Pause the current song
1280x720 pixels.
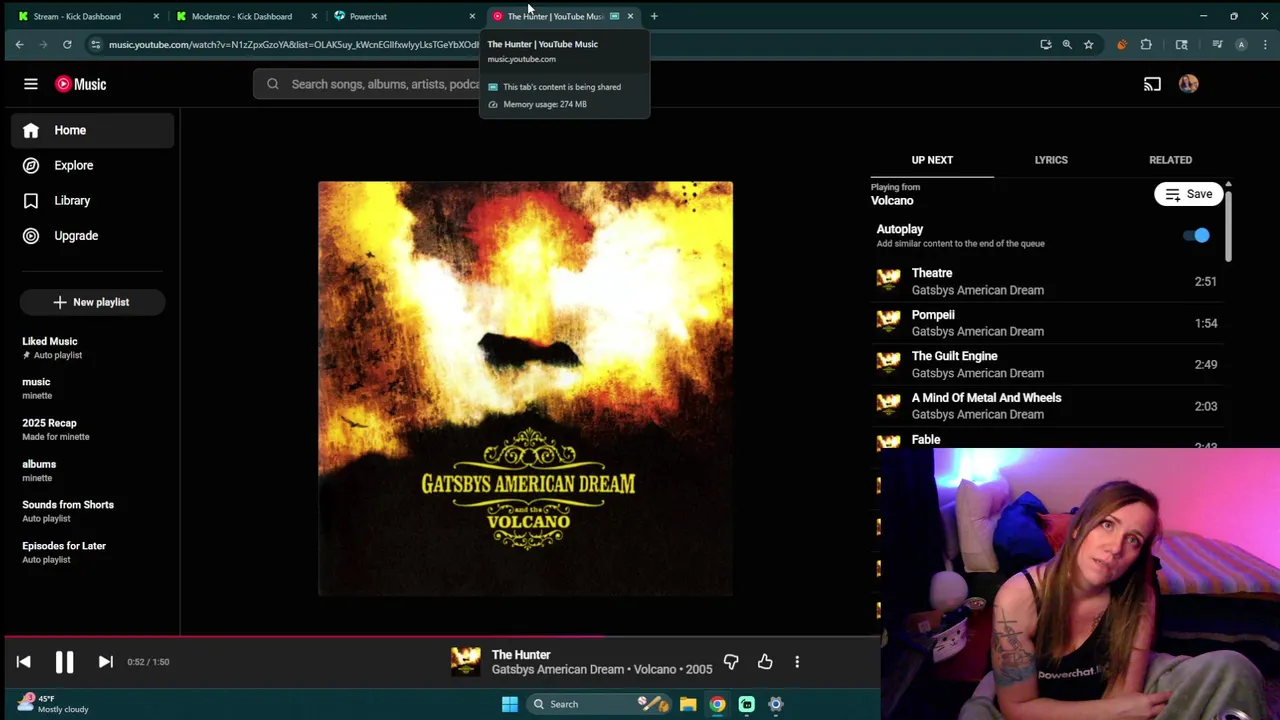point(64,662)
